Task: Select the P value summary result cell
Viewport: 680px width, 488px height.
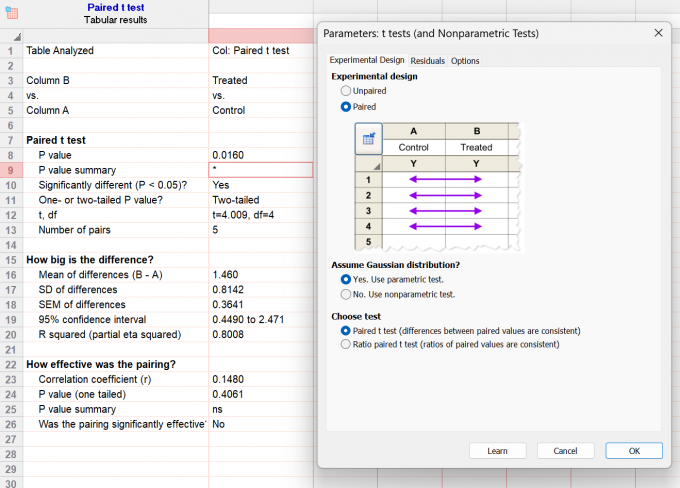Action: tap(261, 170)
